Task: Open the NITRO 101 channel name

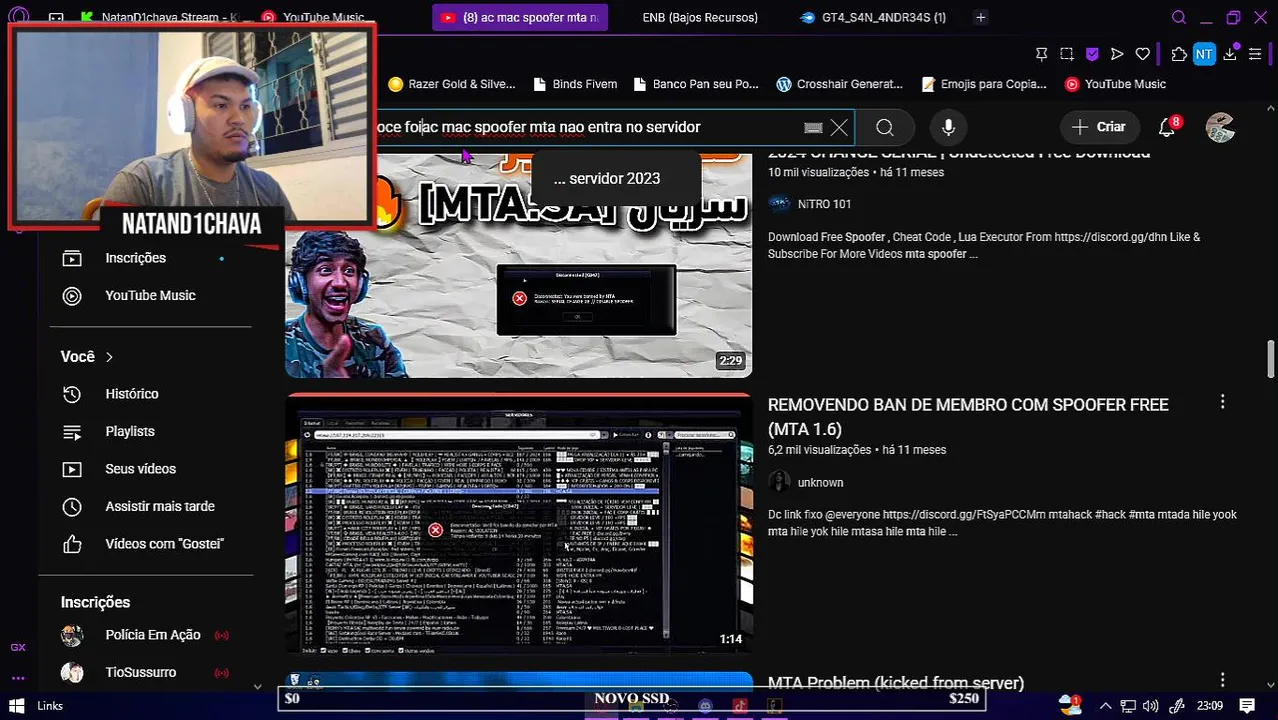Action: point(824,204)
